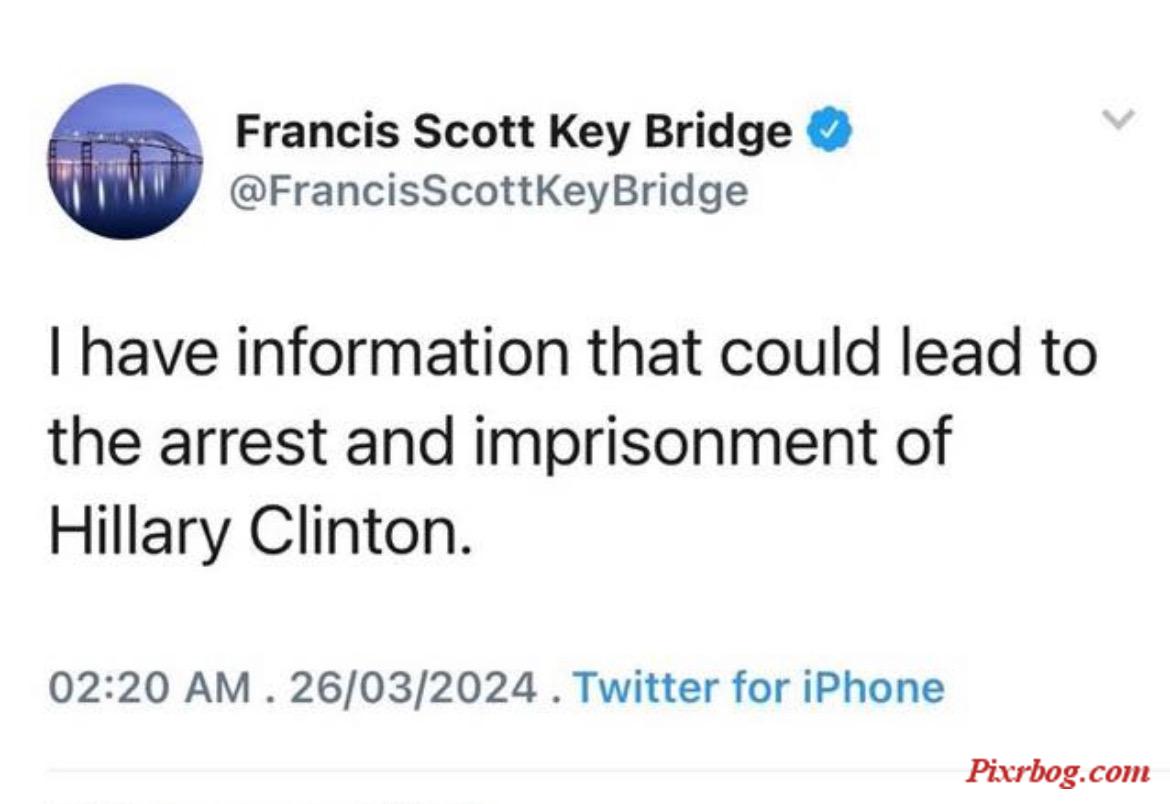
Task: Select the word Francis in the display name
Action: [x=317, y=131]
